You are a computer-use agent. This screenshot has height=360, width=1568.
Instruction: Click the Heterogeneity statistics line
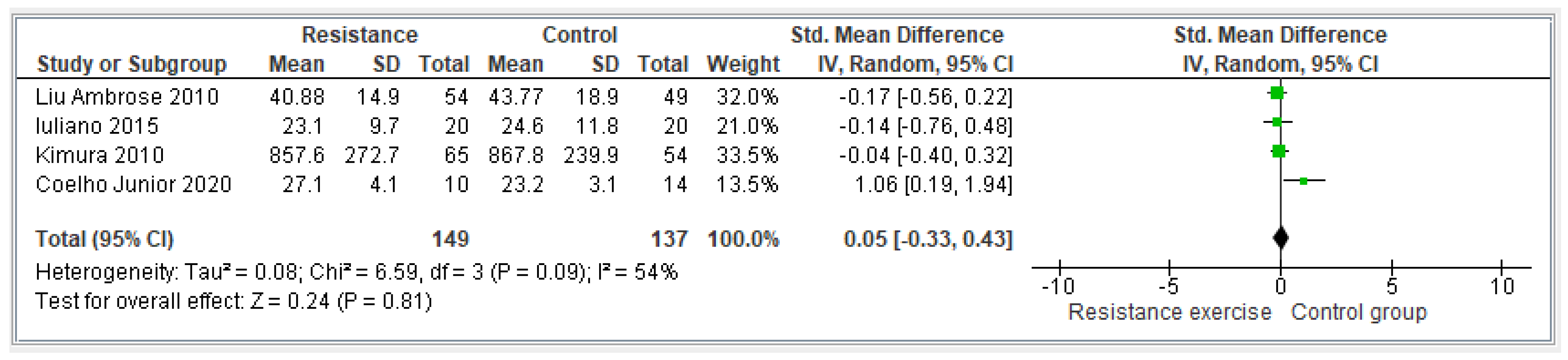click(356, 272)
